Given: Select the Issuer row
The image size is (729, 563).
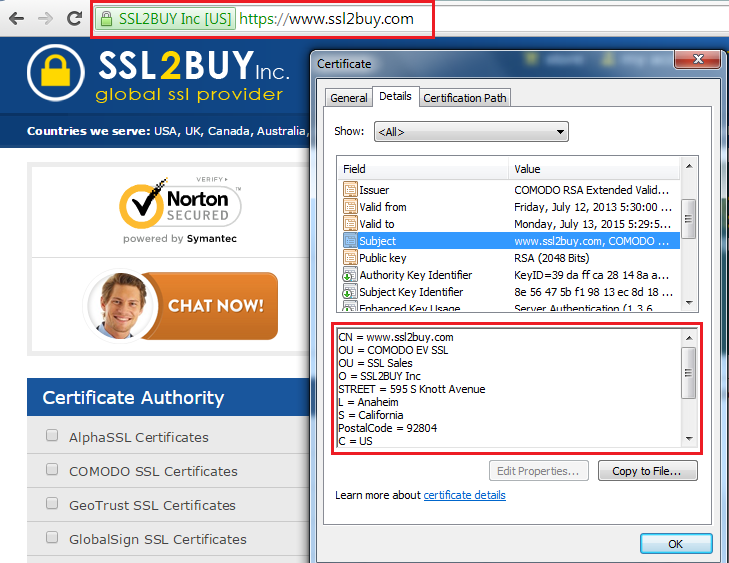Looking at the screenshot, I should tap(509, 190).
